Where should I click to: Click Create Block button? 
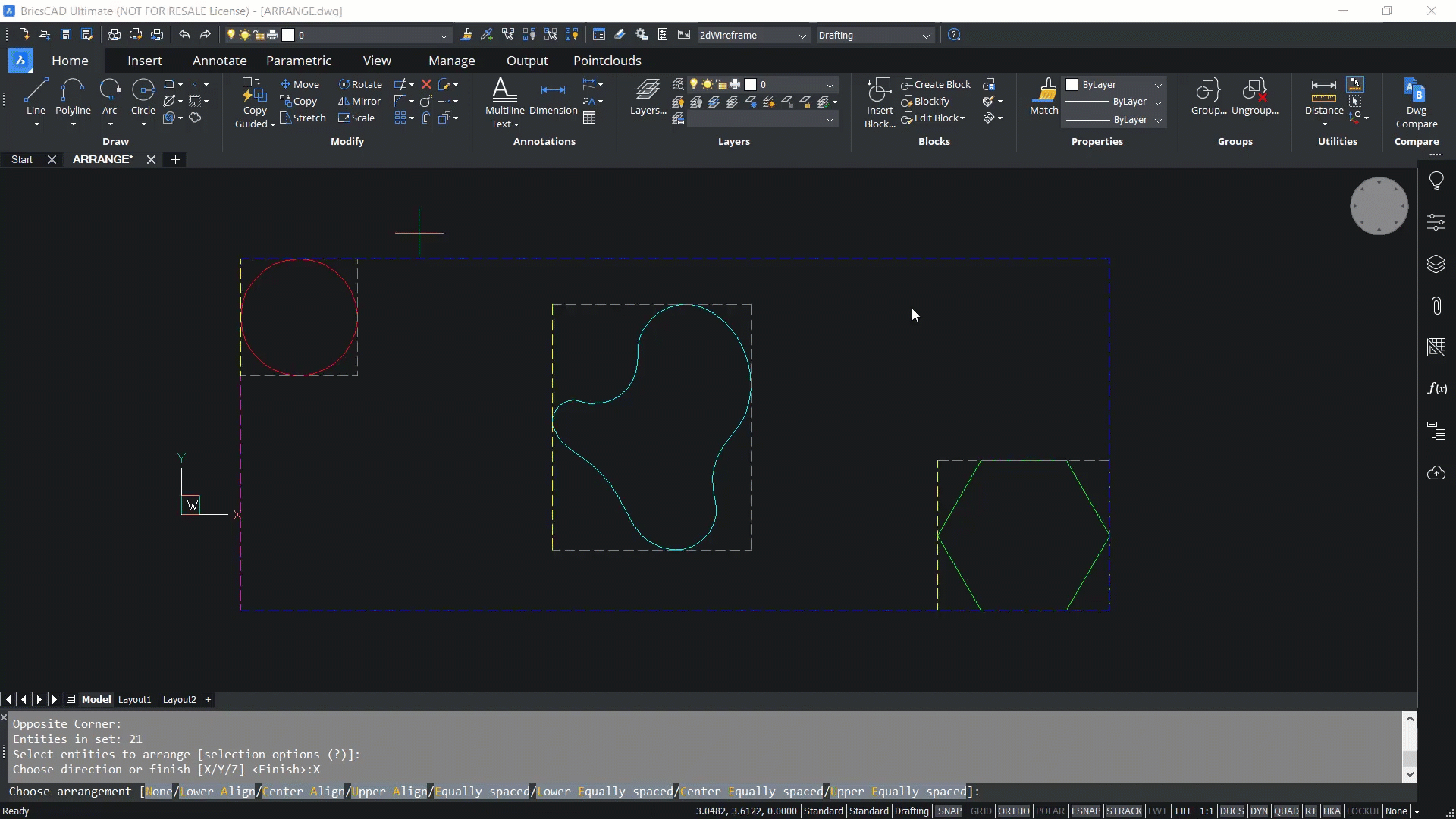click(936, 84)
